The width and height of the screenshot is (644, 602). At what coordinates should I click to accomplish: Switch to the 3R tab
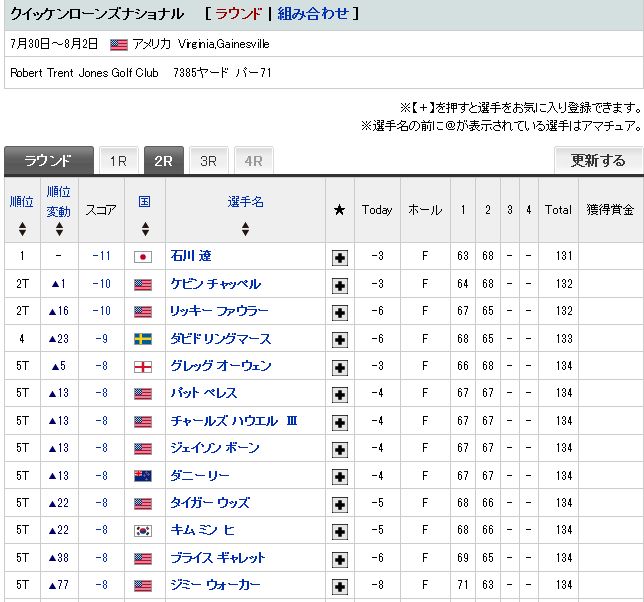[209, 161]
